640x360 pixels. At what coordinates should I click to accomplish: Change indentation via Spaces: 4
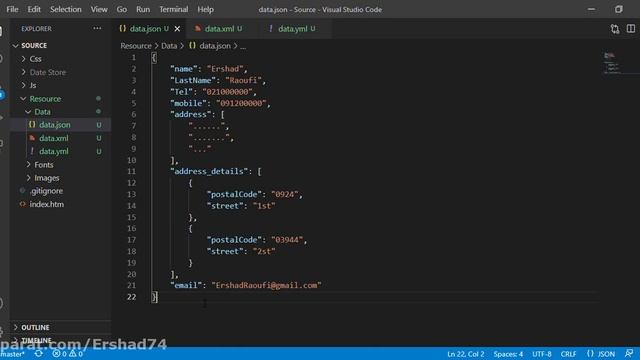click(508, 354)
